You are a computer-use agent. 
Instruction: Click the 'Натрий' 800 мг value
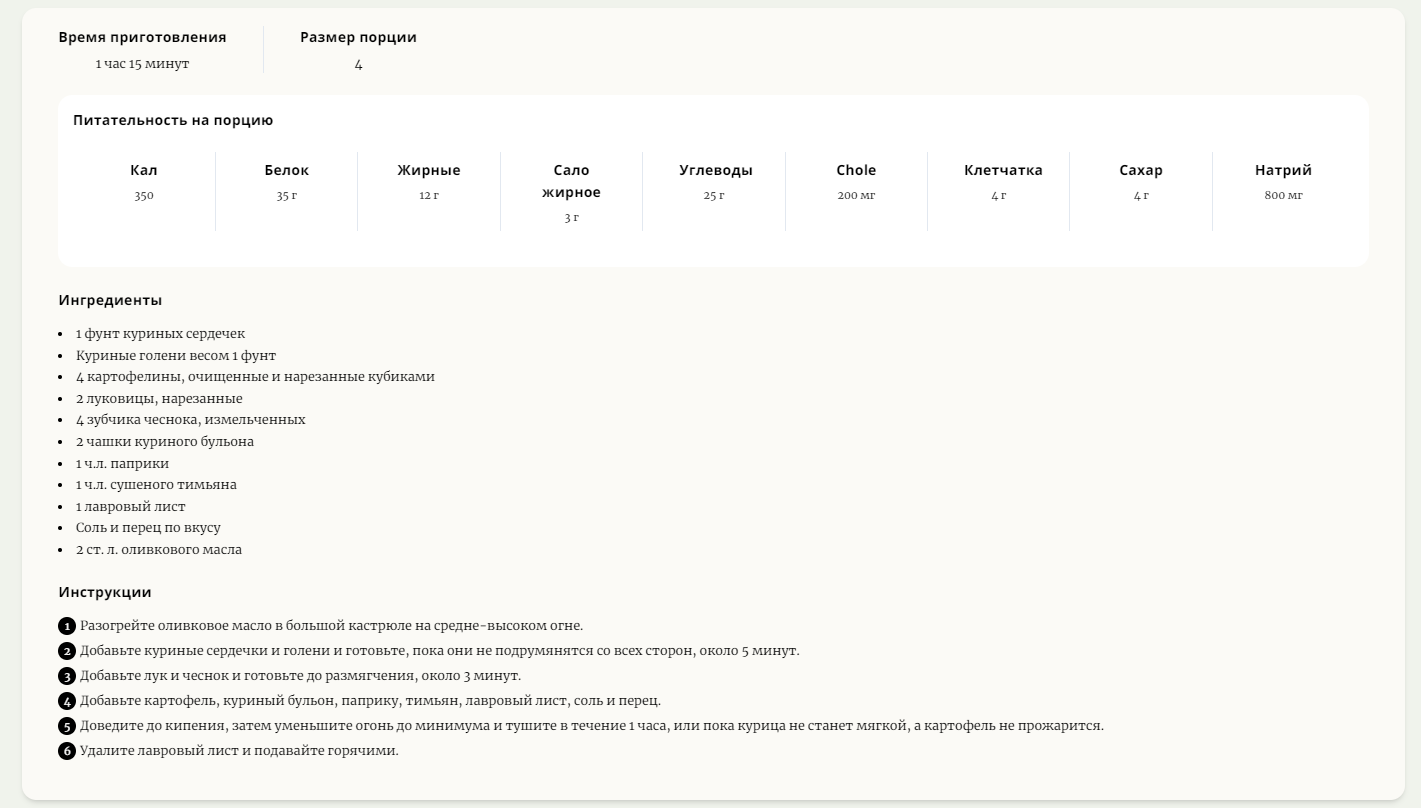pyautogui.click(x=1283, y=195)
